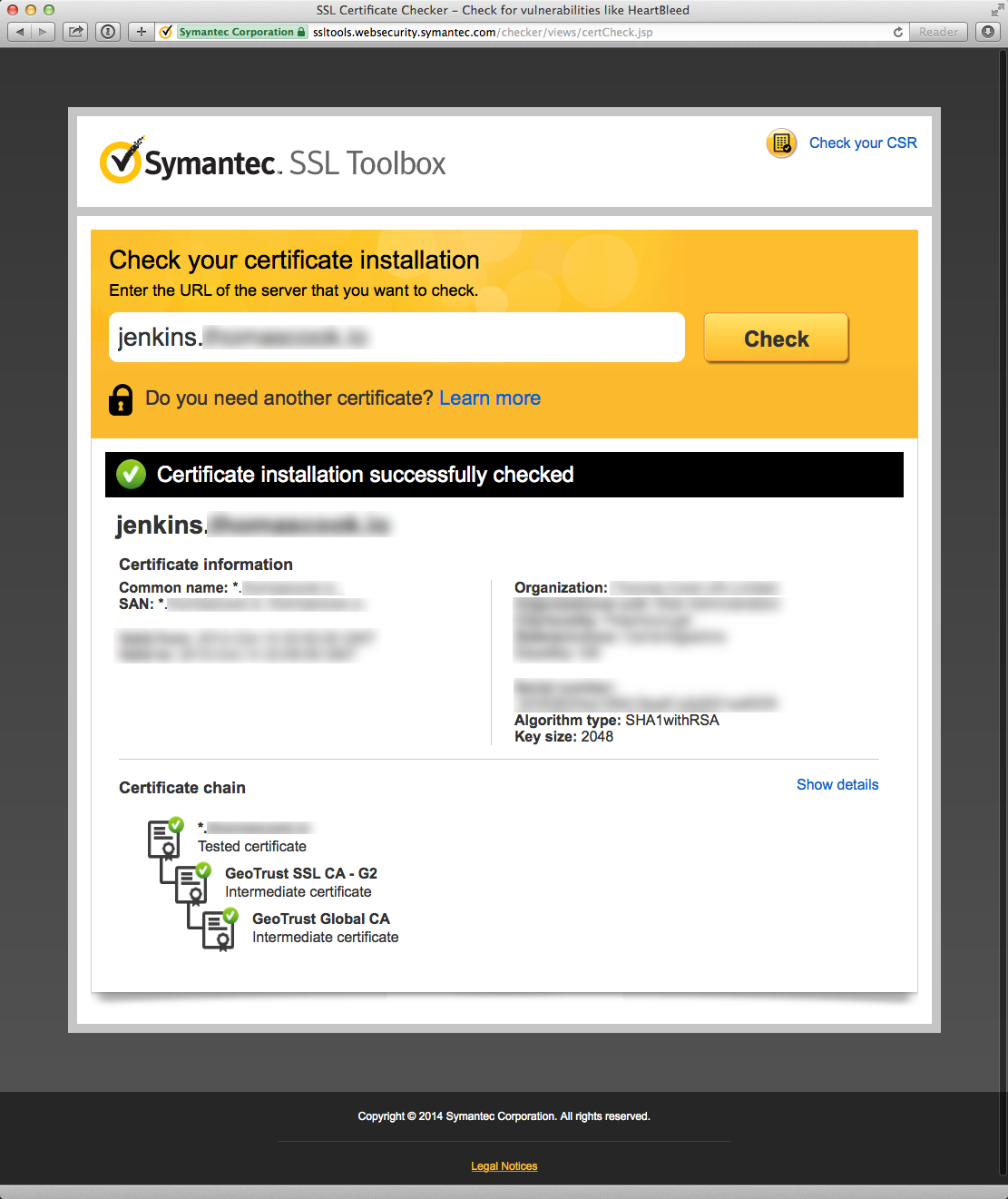1008x1199 pixels.
Task: Add bookmark with the plus button
Action: pyautogui.click(x=141, y=32)
